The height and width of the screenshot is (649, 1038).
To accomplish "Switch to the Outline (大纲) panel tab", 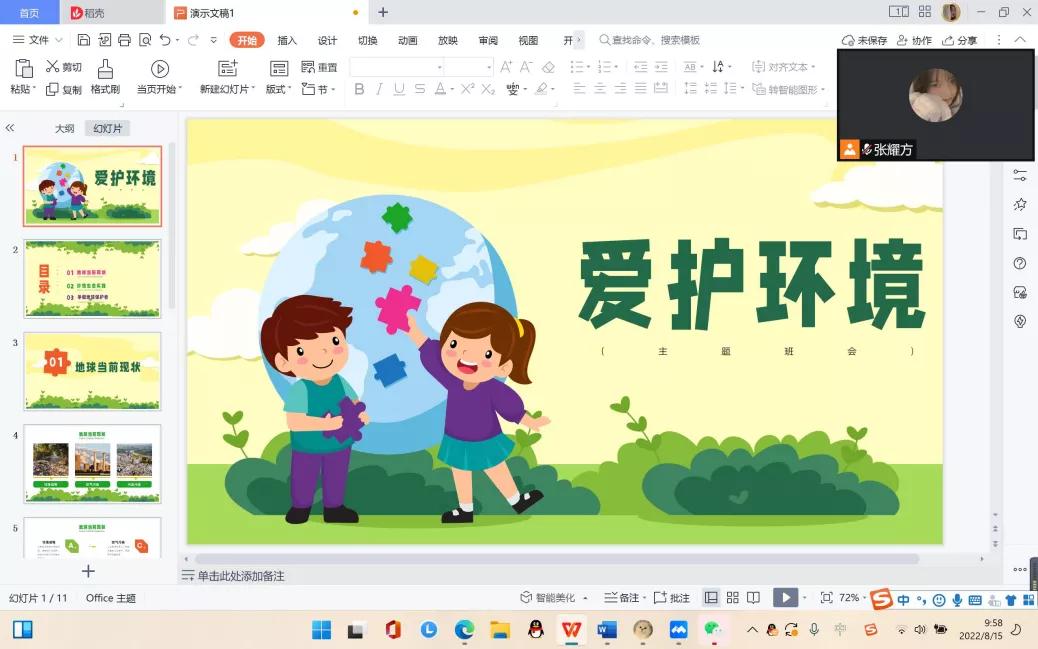I will [64, 129].
